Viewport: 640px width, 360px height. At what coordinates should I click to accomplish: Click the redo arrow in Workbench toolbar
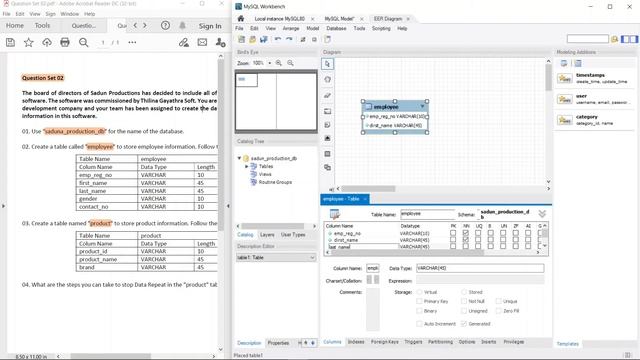(x=289, y=40)
